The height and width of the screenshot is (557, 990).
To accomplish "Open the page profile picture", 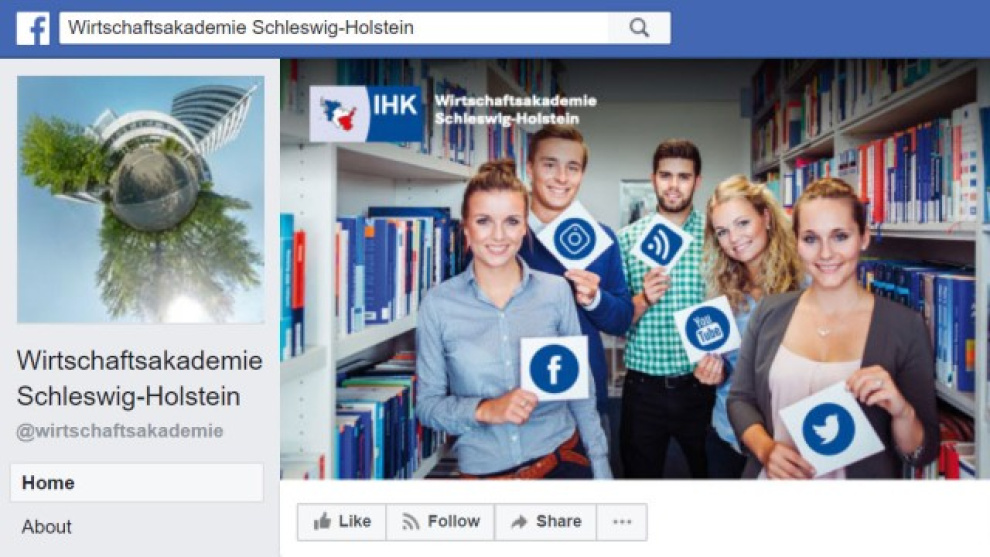I will [x=140, y=200].
